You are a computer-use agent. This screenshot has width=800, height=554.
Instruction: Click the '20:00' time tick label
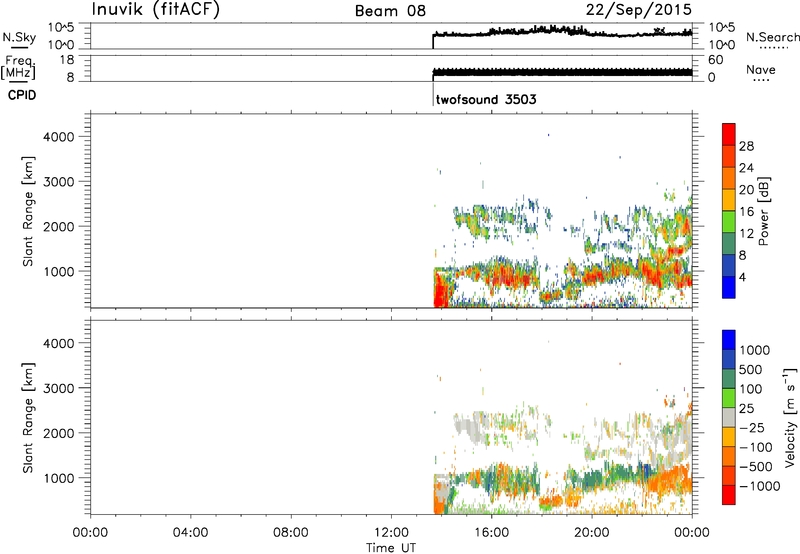pyautogui.click(x=591, y=532)
